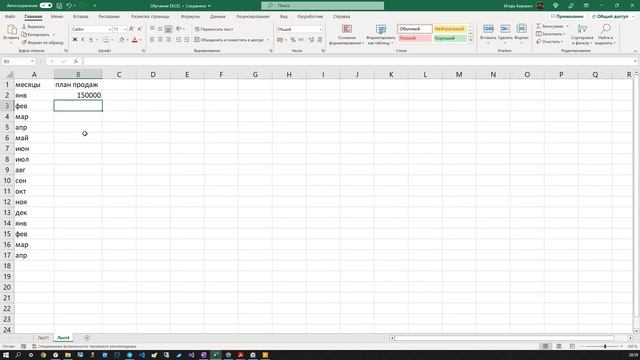This screenshot has width=640, height=360.
Task: Click the search box in title bar
Action: [322, 6]
